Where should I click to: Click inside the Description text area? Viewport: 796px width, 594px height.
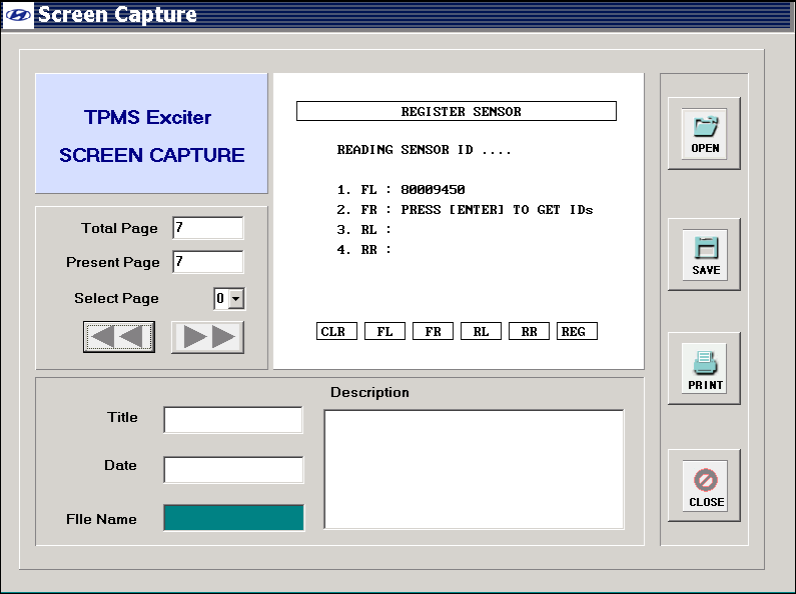(x=474, y=470)
